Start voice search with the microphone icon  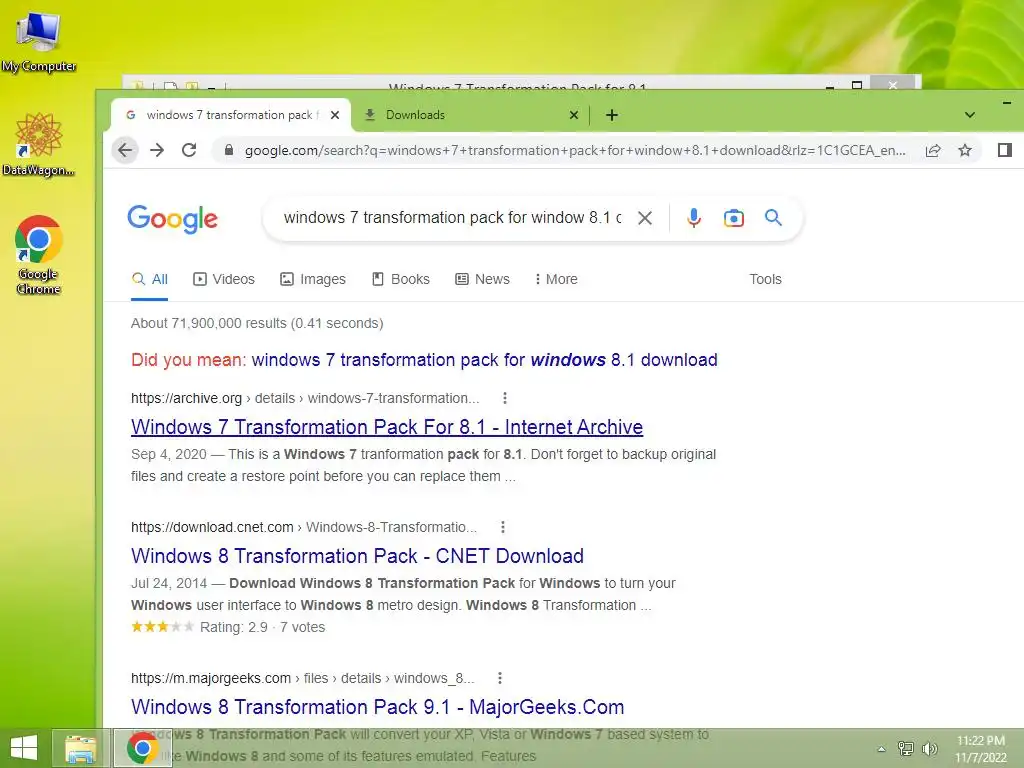click(x=694, y=217)
